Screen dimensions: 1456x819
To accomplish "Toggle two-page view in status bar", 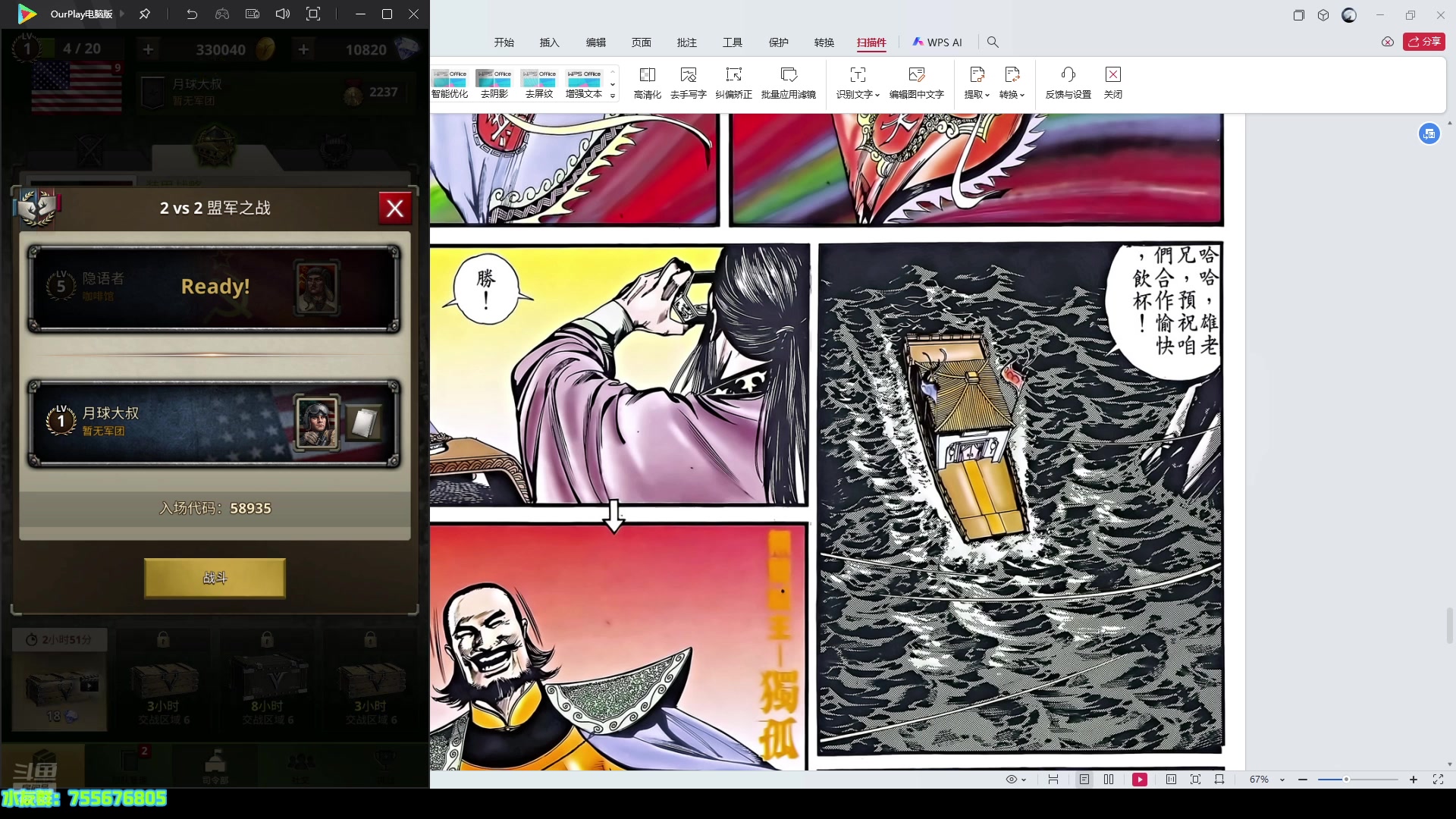I will [x=1109, y=780].
